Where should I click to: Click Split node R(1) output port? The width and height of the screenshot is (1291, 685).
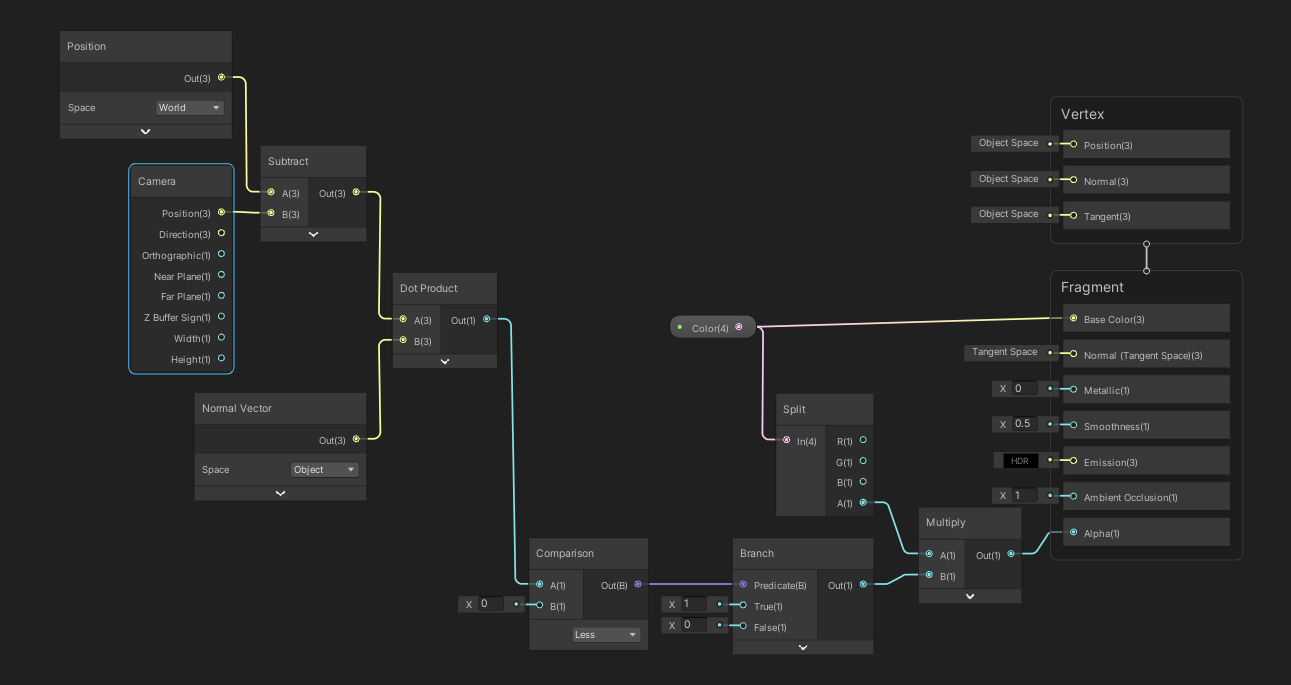pos(863,440)
